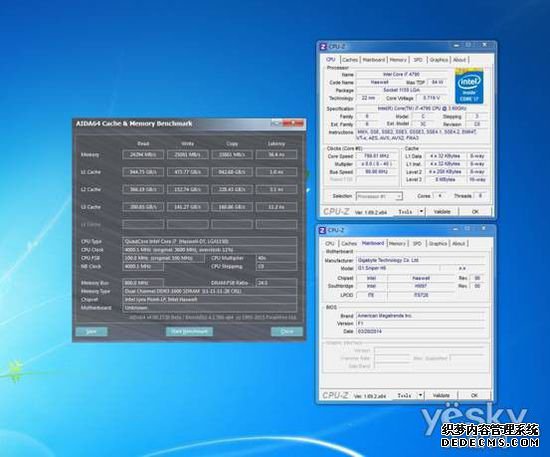Click the Core Speed value in CPU-Z
This screenshot has height=457, width=550.
pos(376,156)
